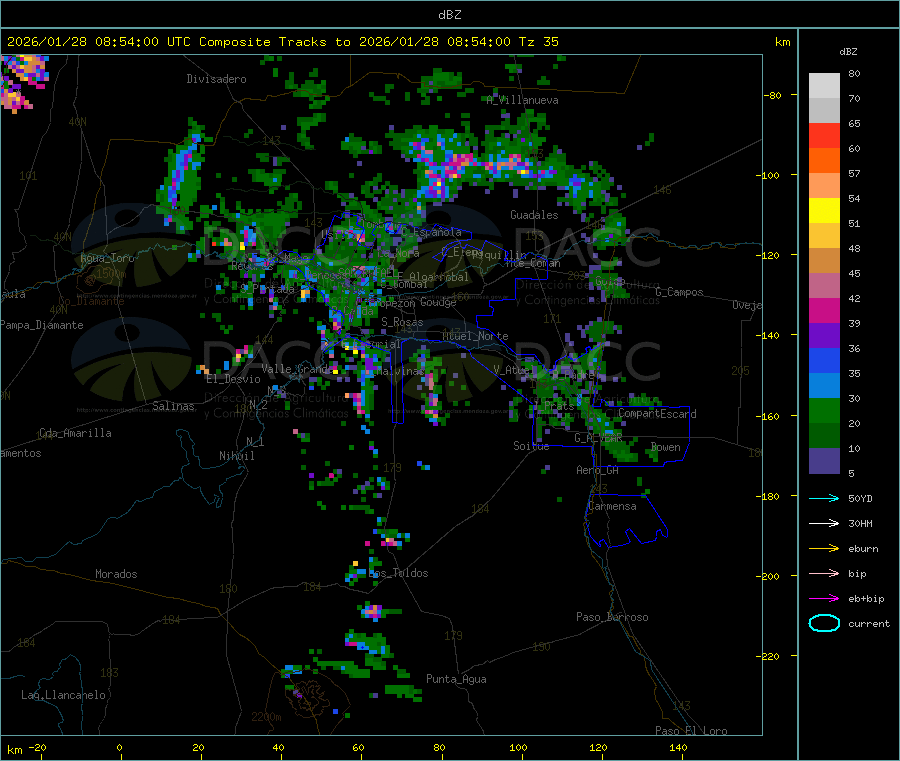Image resolution: width=900 pixels, height=761 pixels.
Task: Click the 'N_1' station label
Action: click(255, 441)
